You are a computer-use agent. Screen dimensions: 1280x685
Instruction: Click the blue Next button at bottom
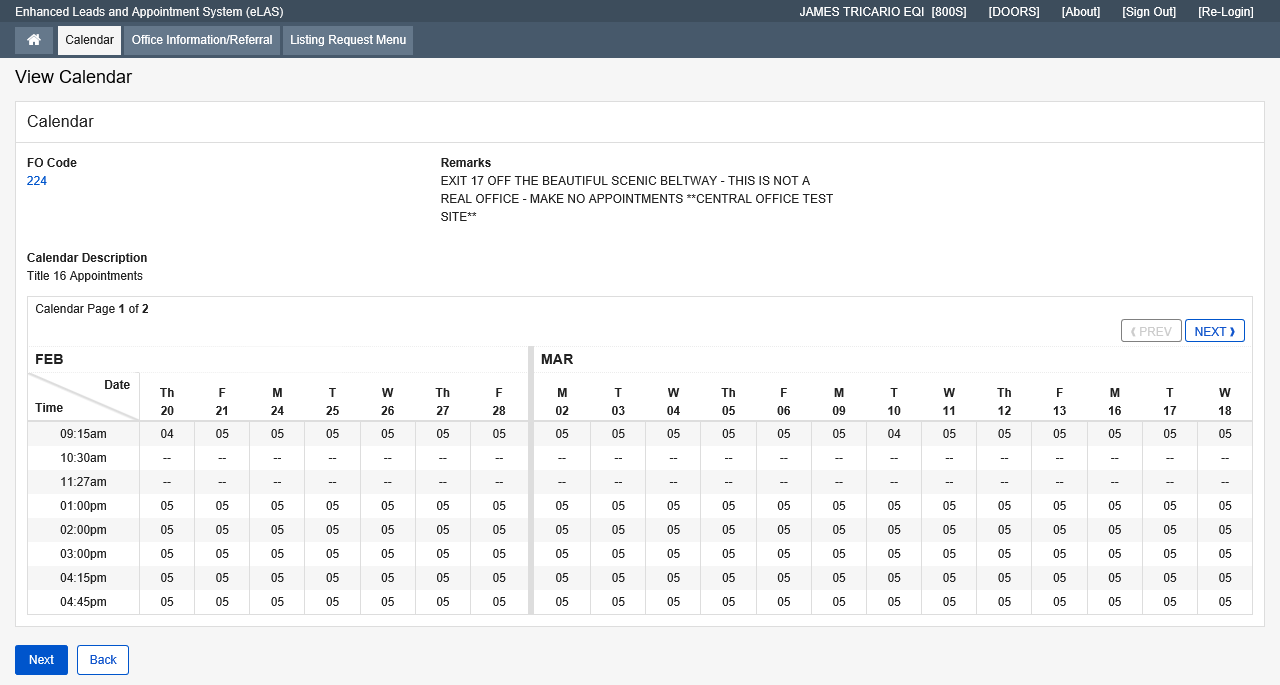41,660
